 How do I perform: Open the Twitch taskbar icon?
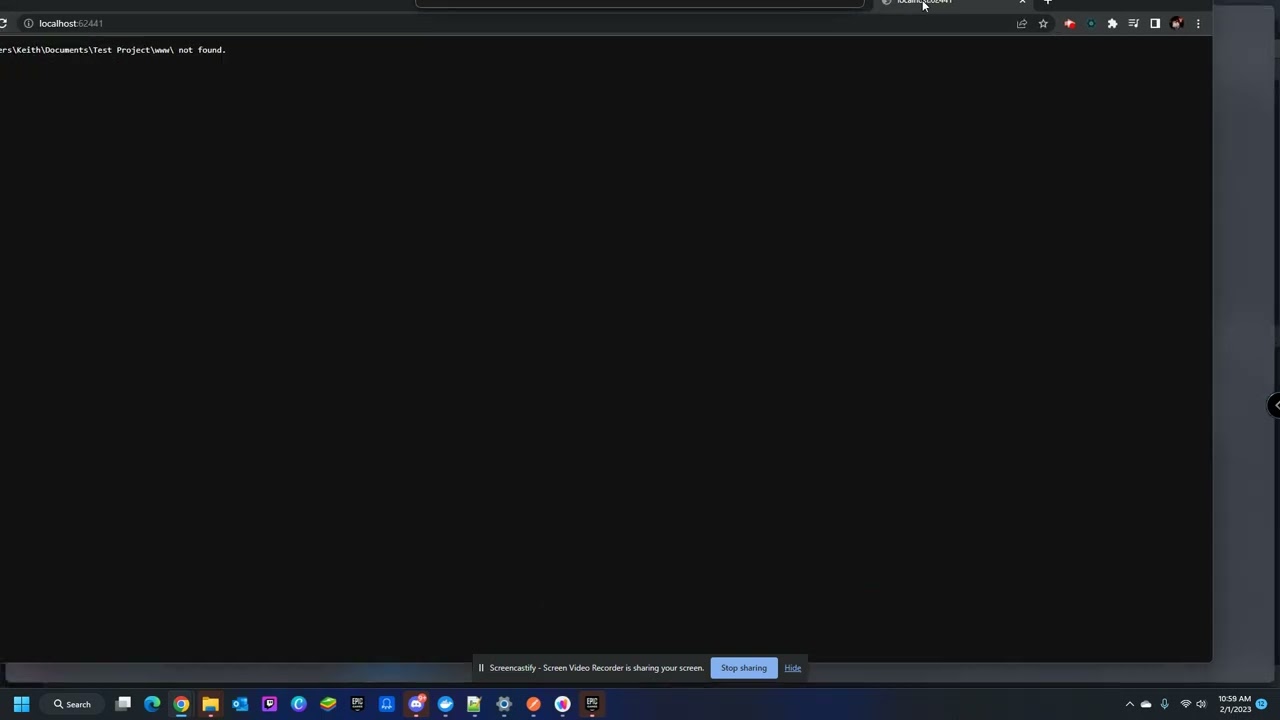pos(269,704)
